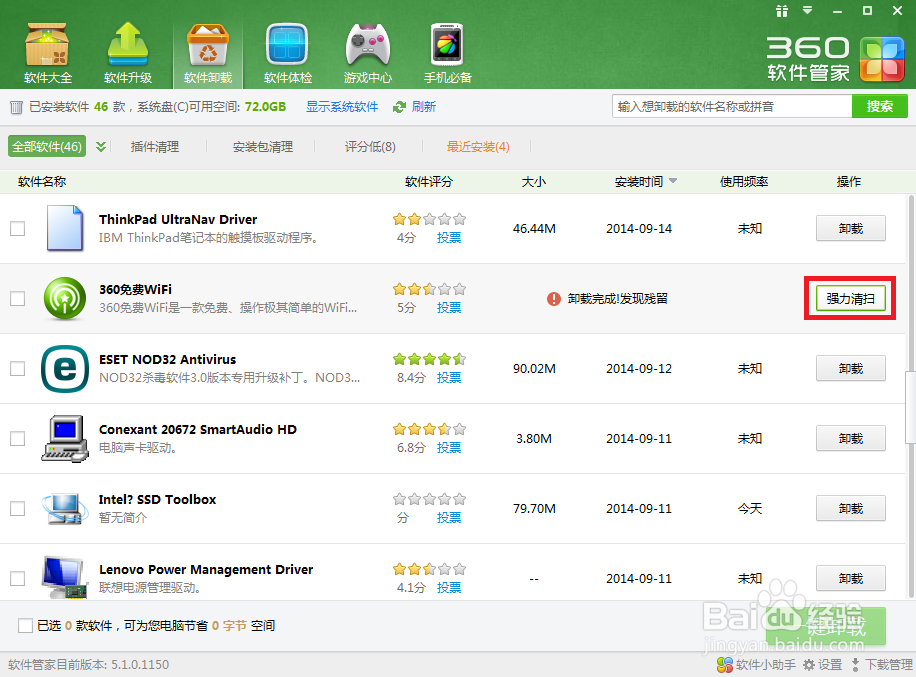Check the ThinkPad UltraNav Driver checkbox
Image resolution: width=916 pixels, height=677 pixels.
(18, 228)
